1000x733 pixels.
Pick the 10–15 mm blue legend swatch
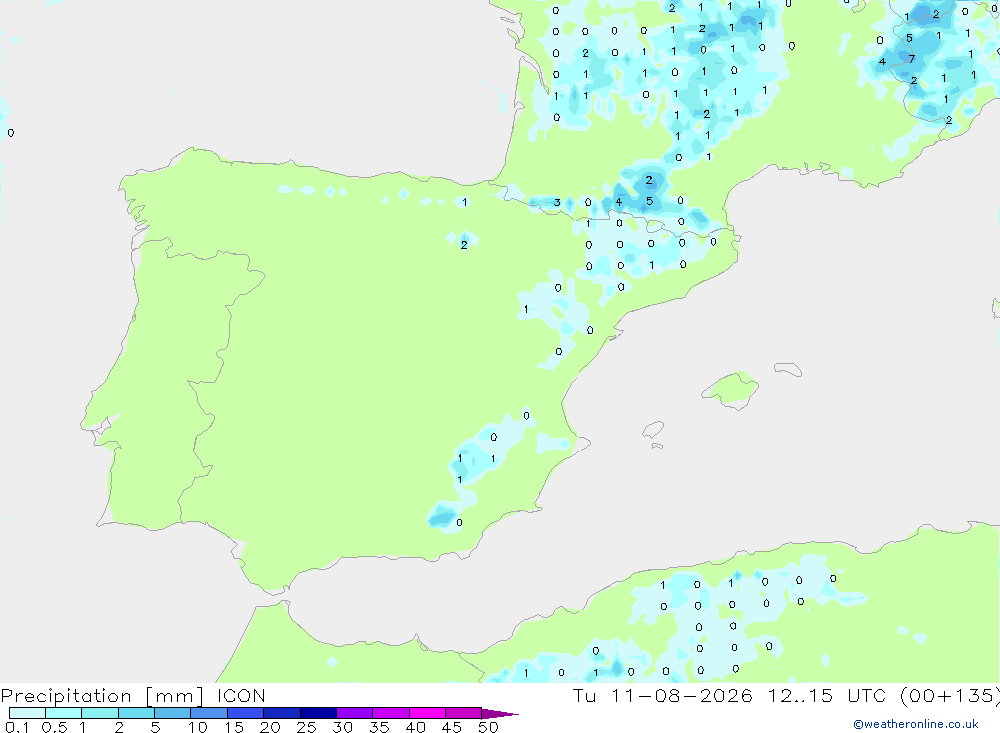tap(209, 713)
